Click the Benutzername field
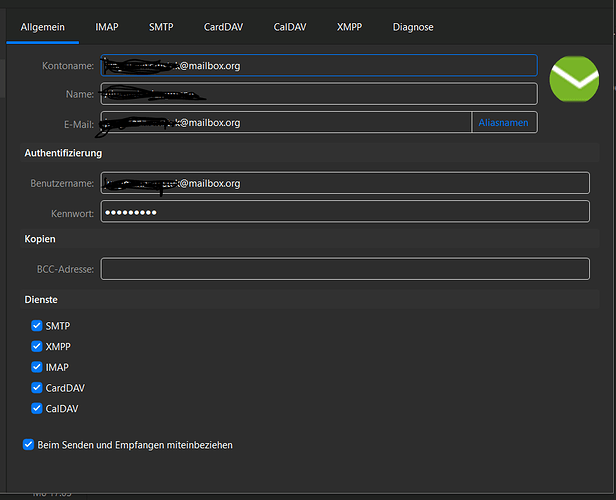 point(345,183)
